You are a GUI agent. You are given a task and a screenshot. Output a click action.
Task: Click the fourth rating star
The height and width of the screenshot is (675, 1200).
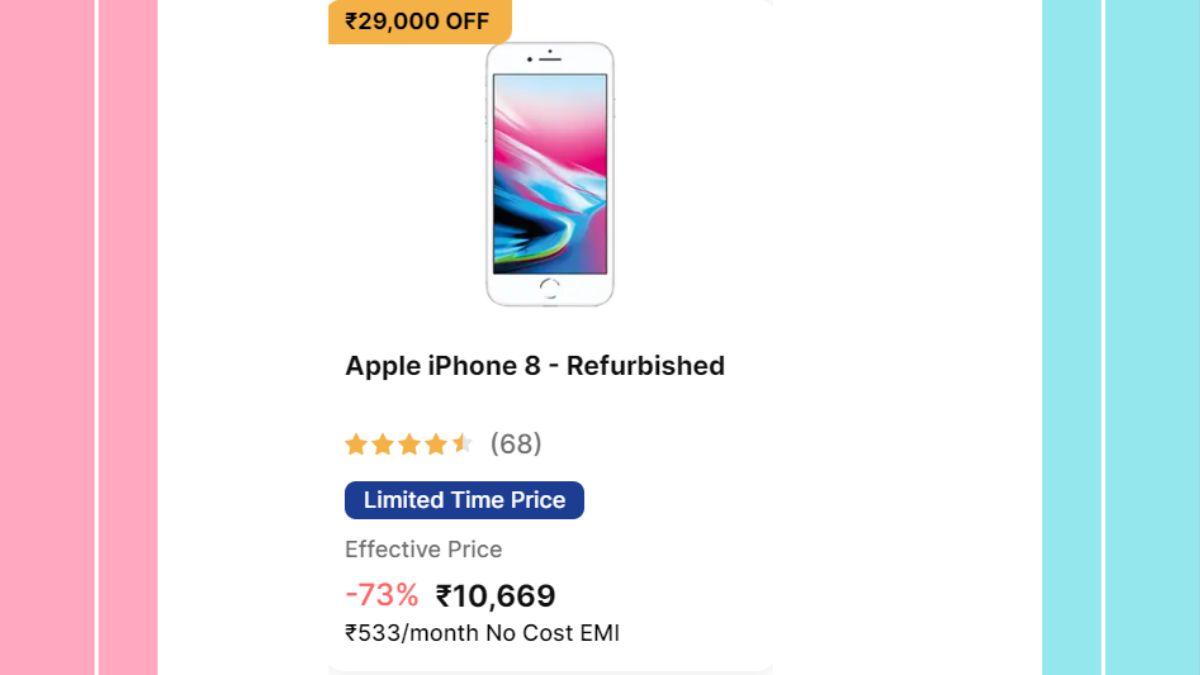(435, 444)
